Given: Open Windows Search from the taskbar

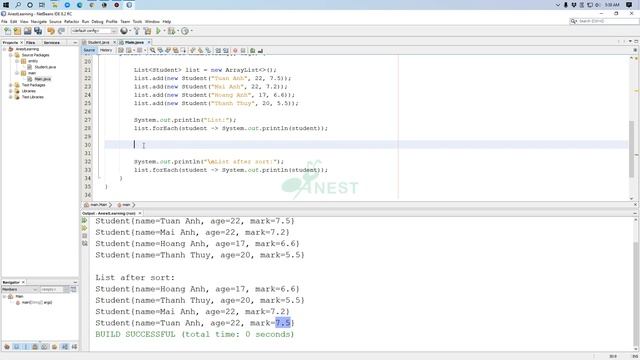Looking at the screenshot, I should 18,5.
